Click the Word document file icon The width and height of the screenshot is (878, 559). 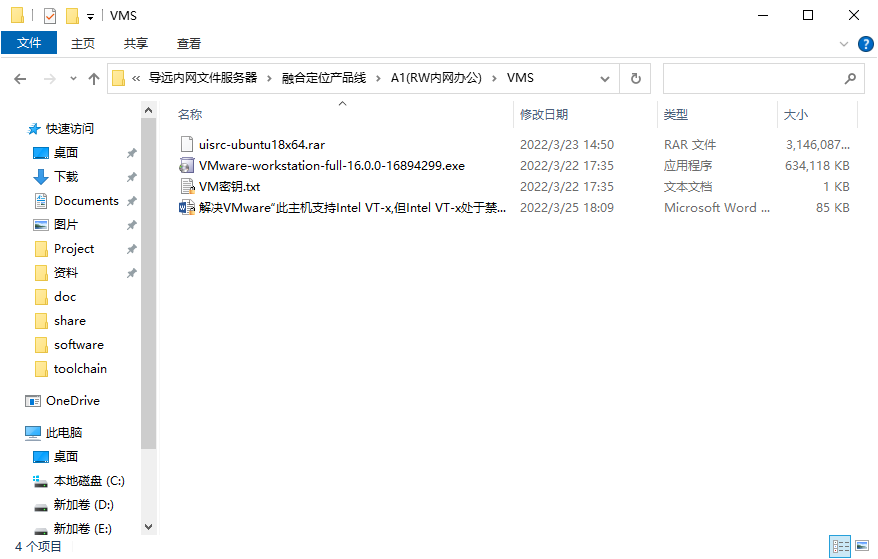(186, 208)
